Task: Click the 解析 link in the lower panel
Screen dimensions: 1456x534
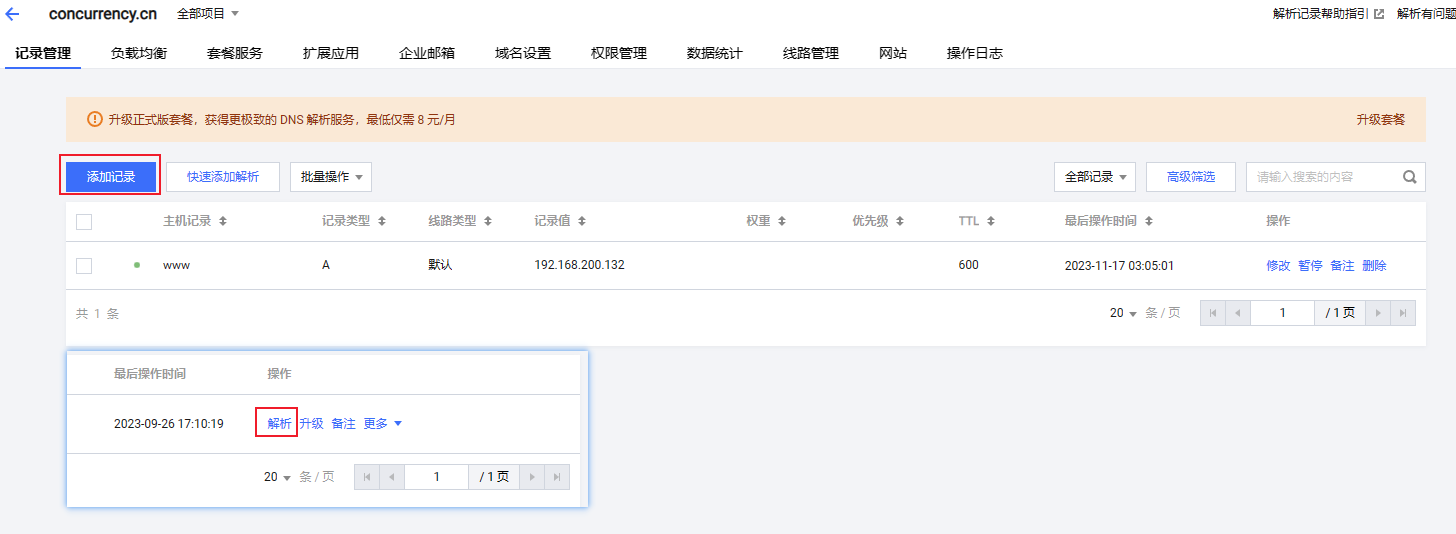Action: click(x=279, y=424)
